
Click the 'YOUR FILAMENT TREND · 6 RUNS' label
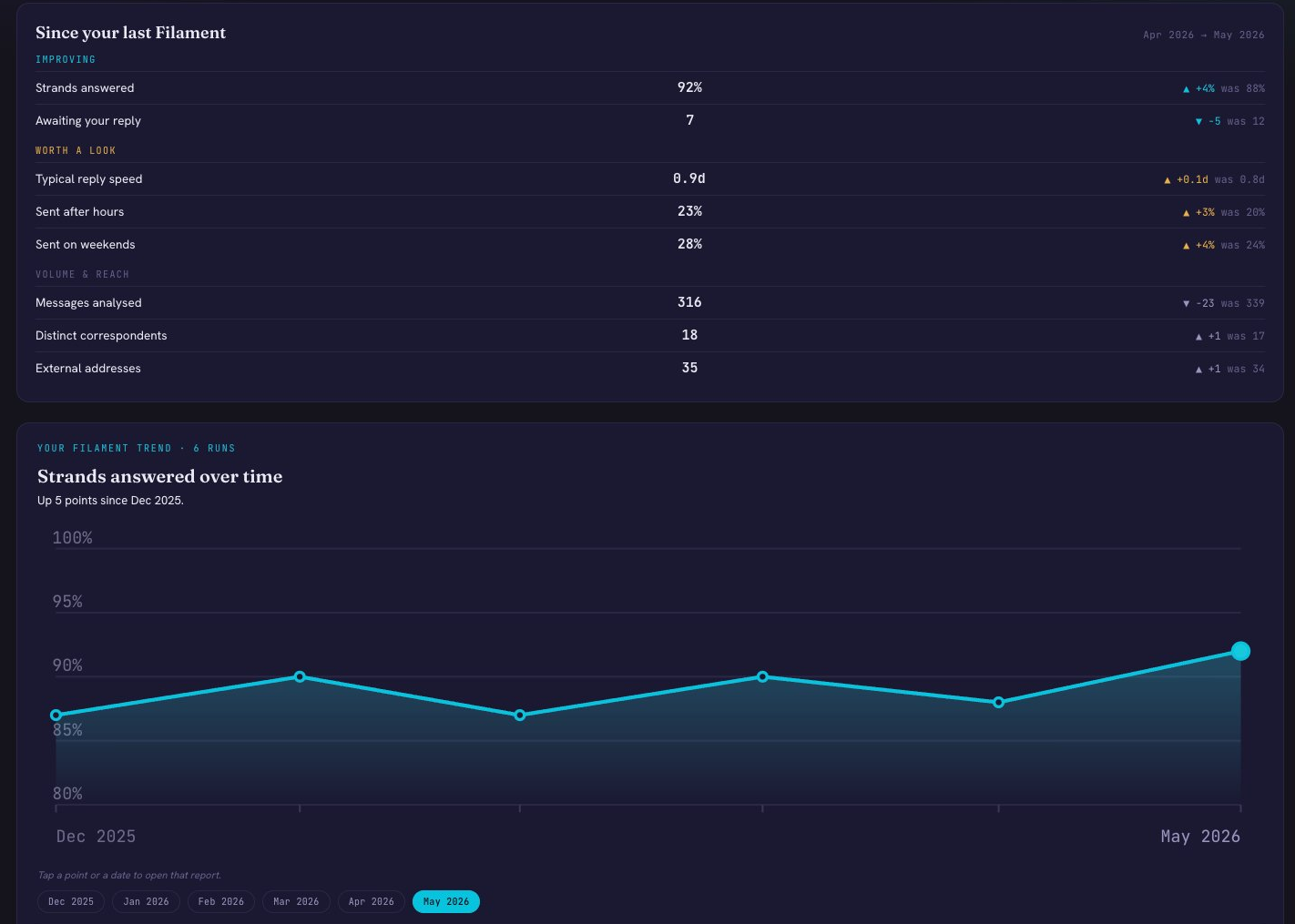(137, 448)
